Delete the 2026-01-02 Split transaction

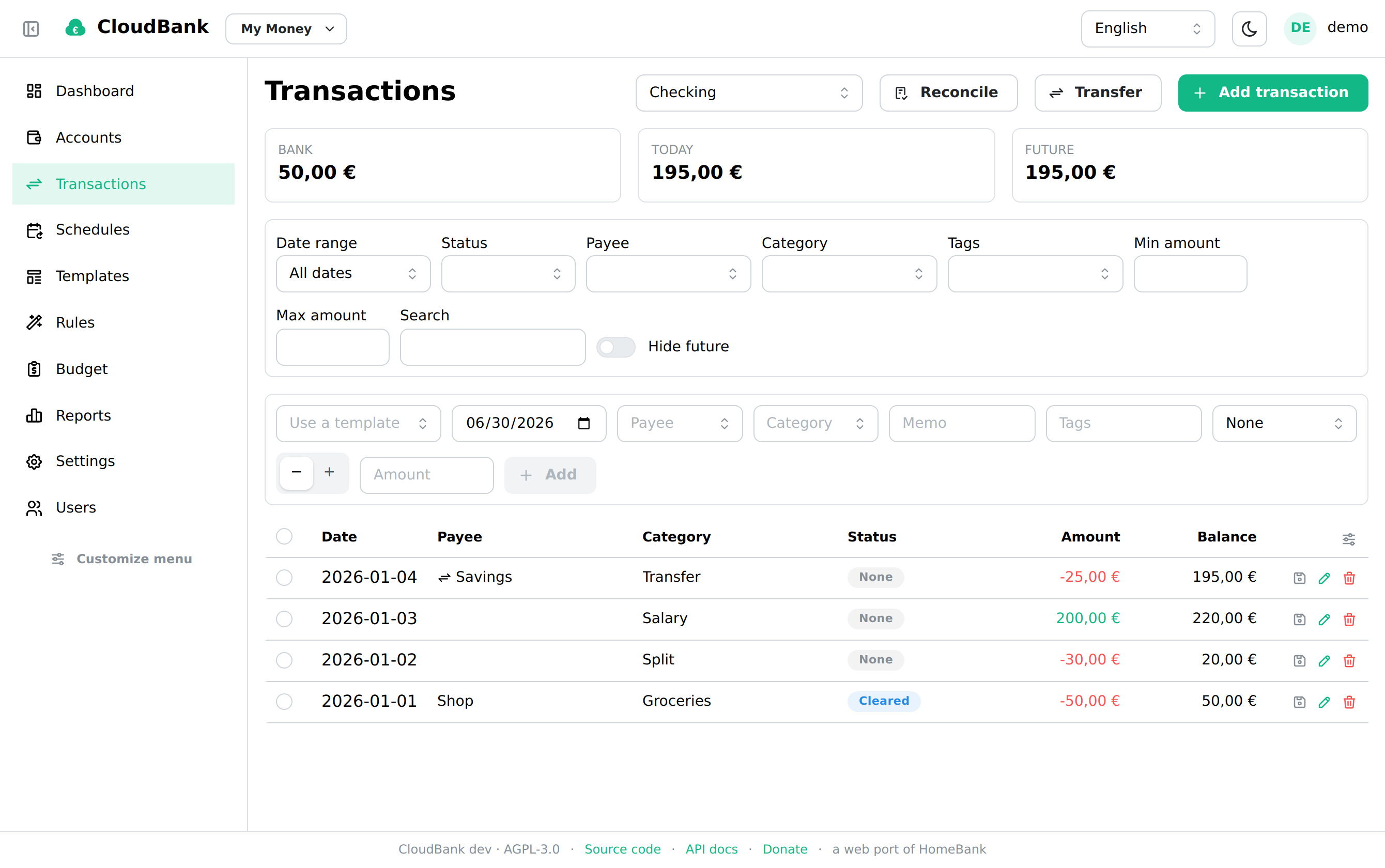(x=1349, y=661)
